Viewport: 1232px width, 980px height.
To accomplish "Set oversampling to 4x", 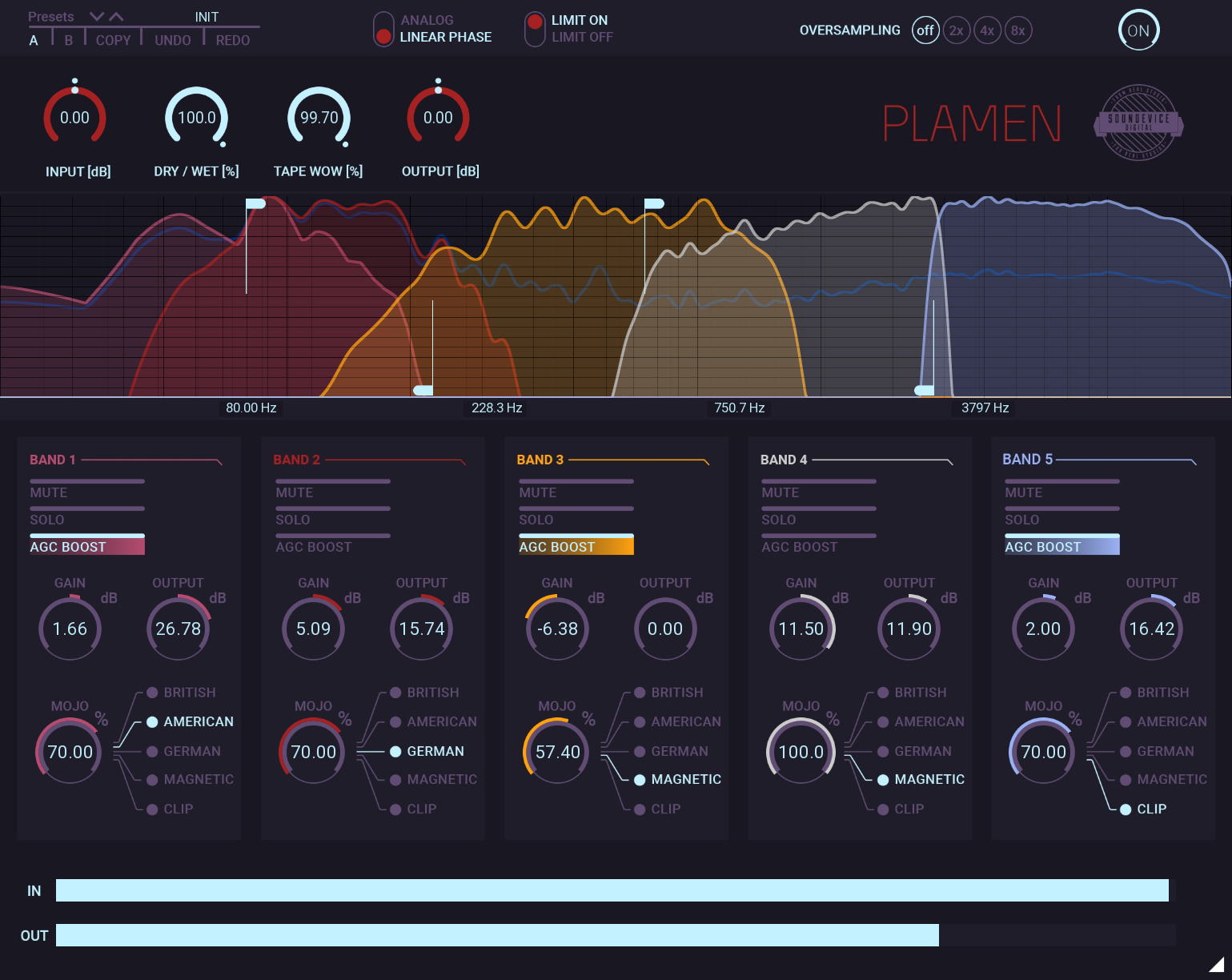I will coord(987,30).
